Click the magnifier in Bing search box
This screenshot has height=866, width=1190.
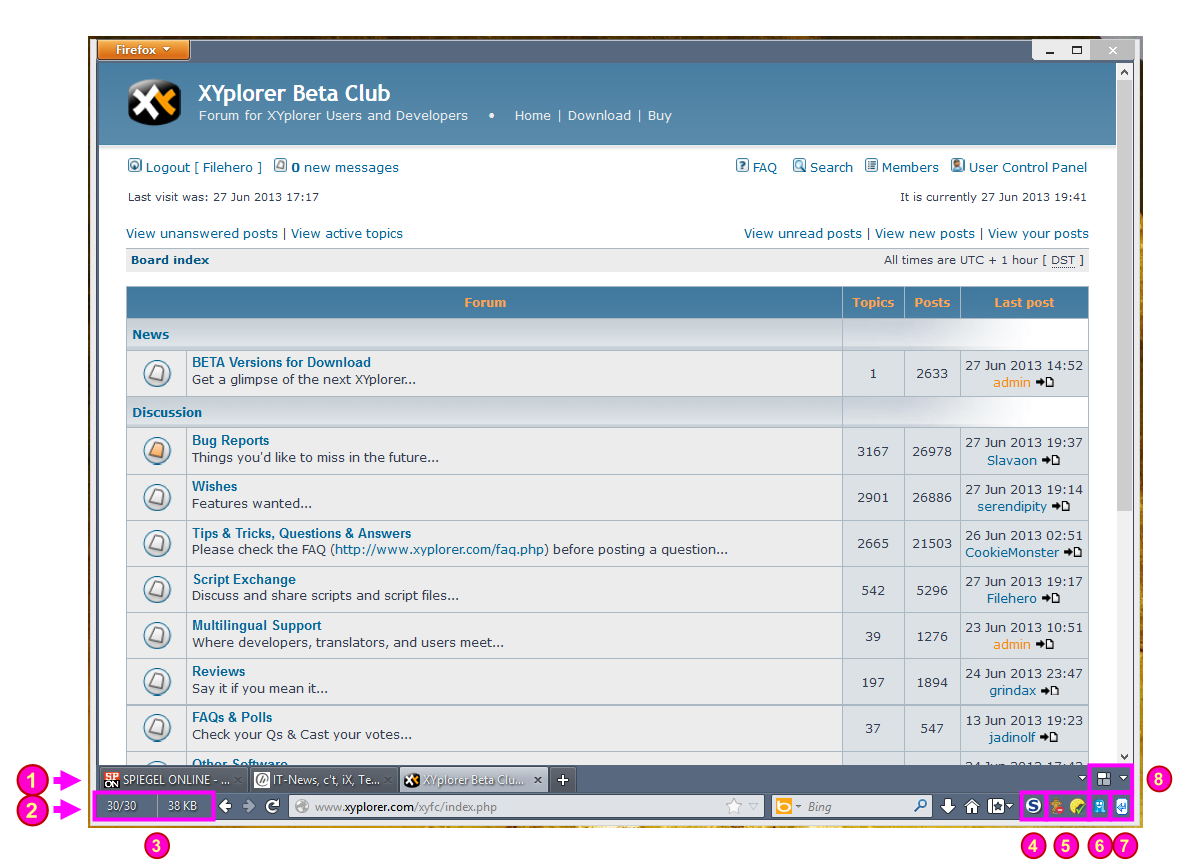(x=920, y=806)
